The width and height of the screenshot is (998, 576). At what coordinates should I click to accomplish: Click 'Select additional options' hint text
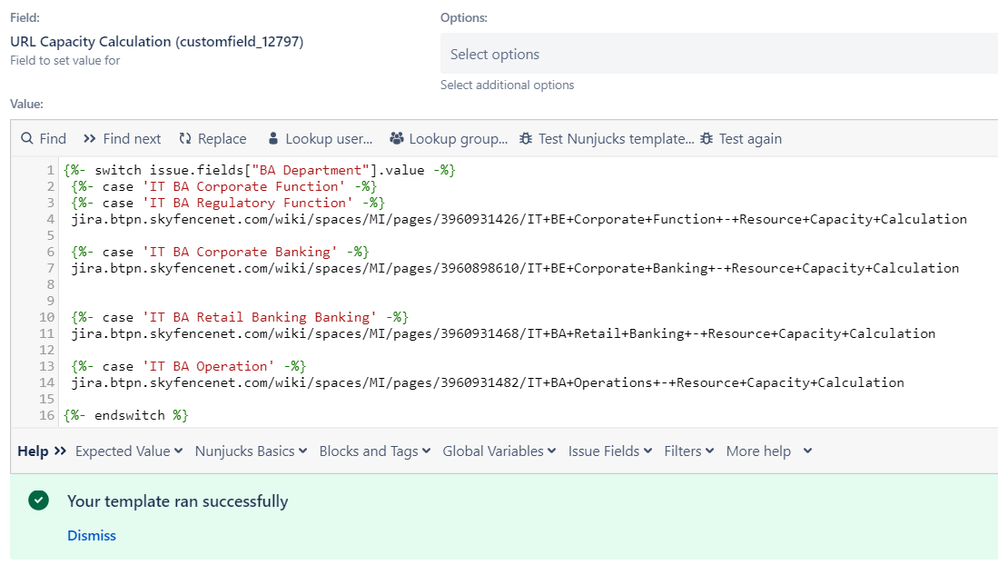tap(507, 85)
